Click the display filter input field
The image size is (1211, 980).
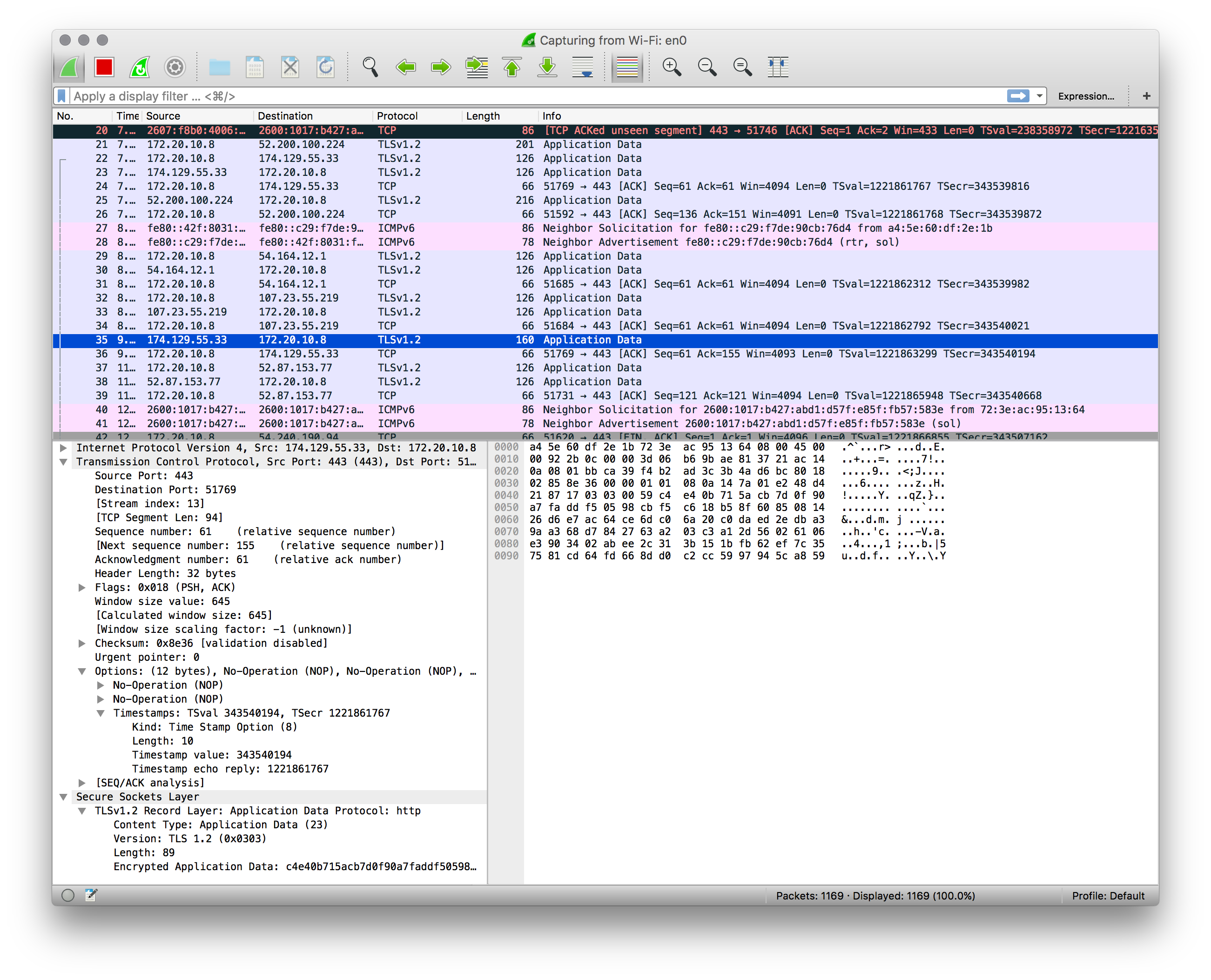click(x=508, y=96)
